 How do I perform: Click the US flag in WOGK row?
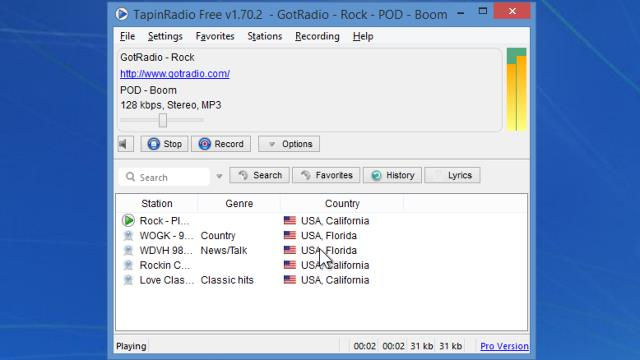click(x=290, y=235)
